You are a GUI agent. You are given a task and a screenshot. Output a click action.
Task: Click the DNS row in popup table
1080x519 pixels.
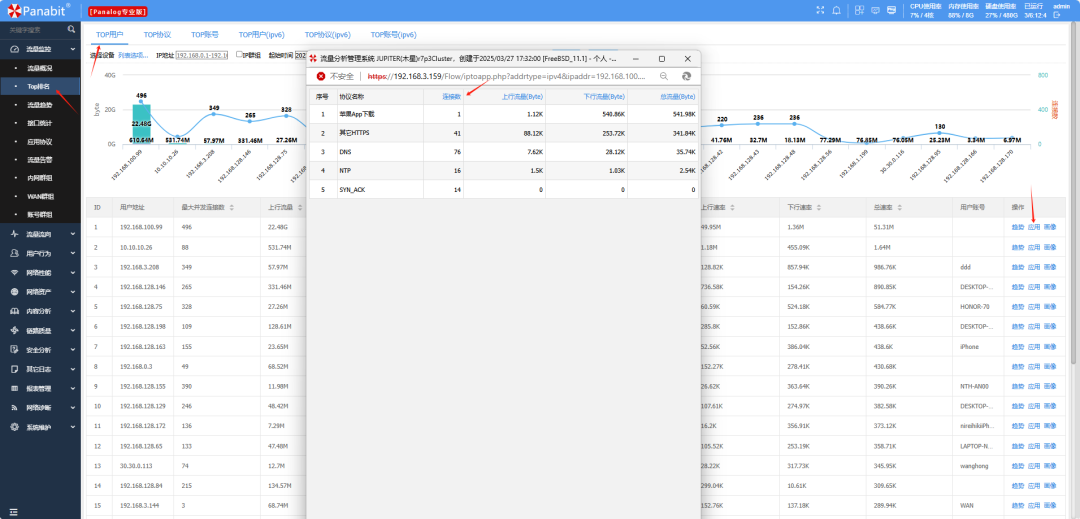pos(504,151)
